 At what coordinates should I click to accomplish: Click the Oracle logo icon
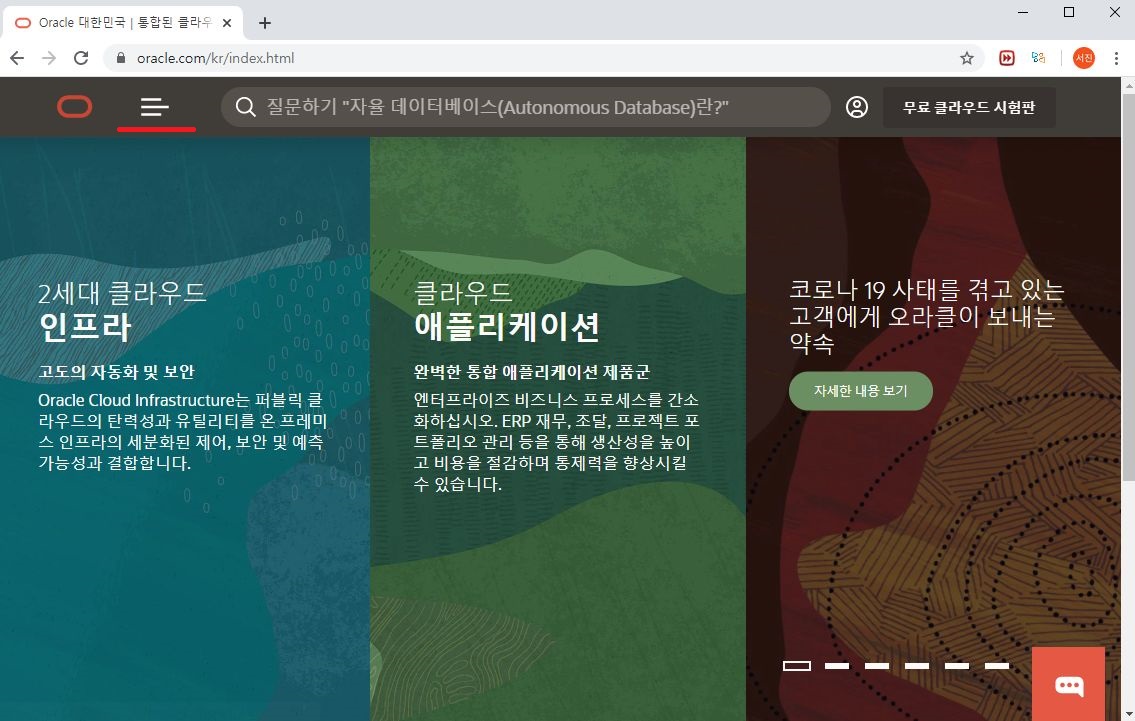point(75,107)
